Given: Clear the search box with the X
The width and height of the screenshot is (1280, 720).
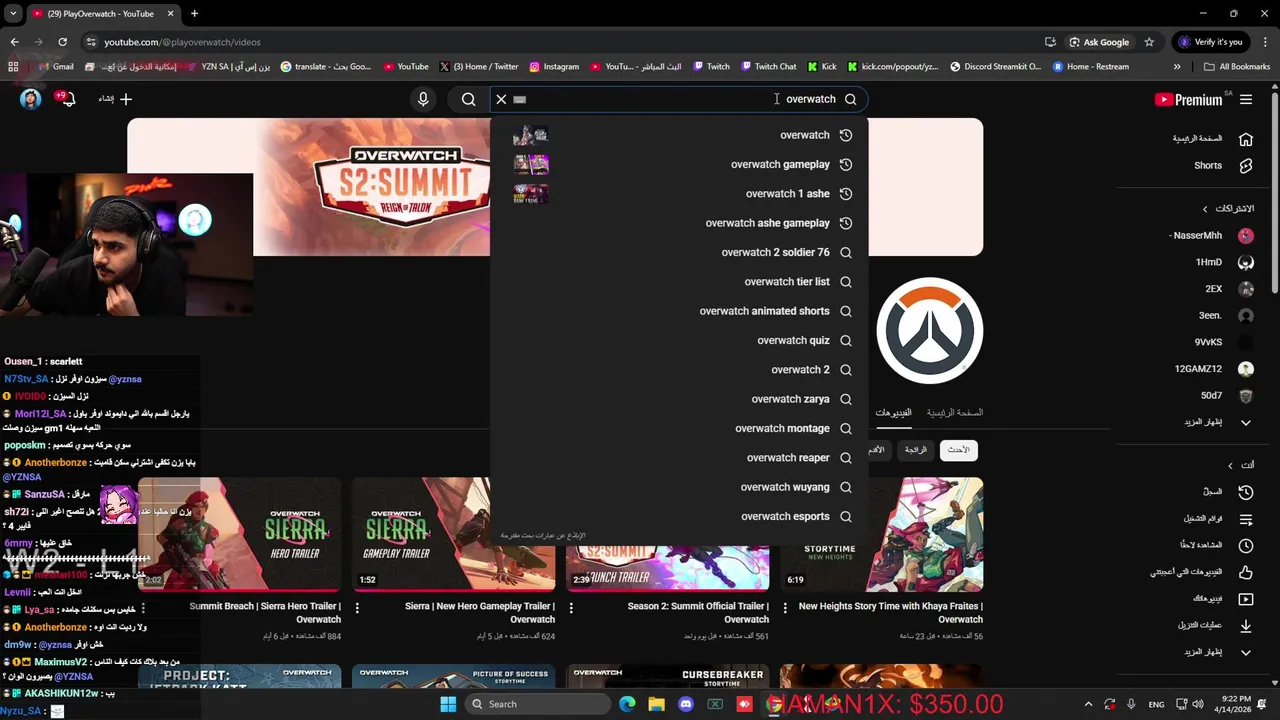Looking at the screenshot, I should click(x=501, y=99).
